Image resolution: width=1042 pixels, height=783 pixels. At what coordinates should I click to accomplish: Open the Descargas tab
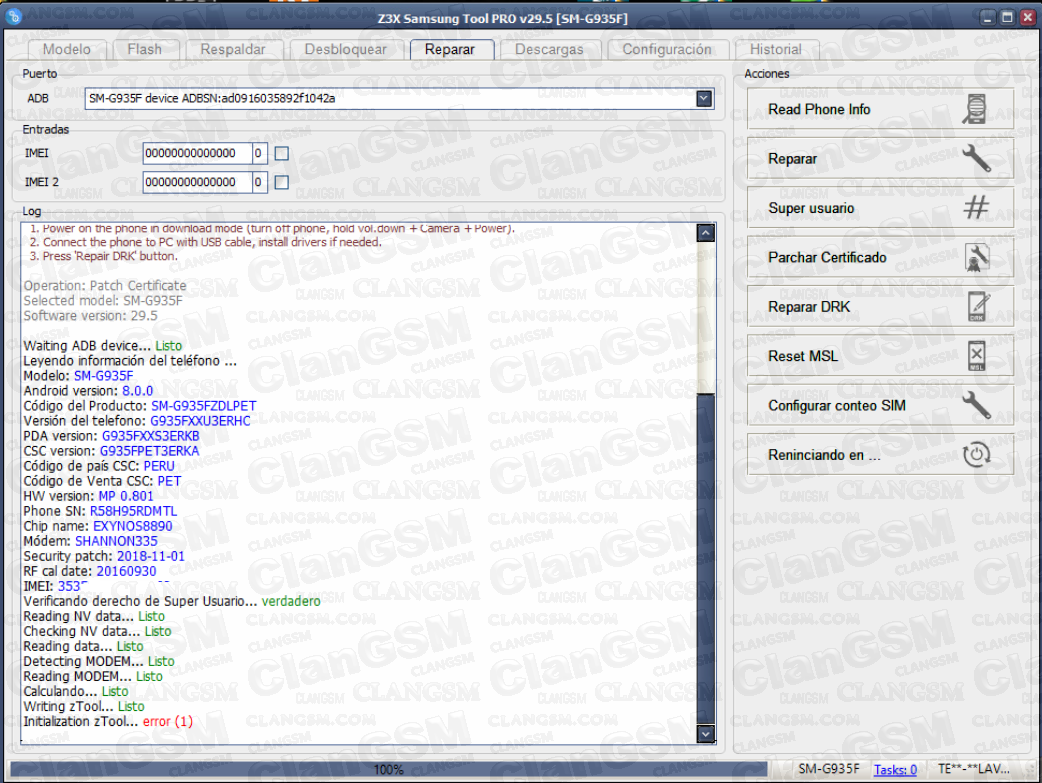click(x=549, y=49)
